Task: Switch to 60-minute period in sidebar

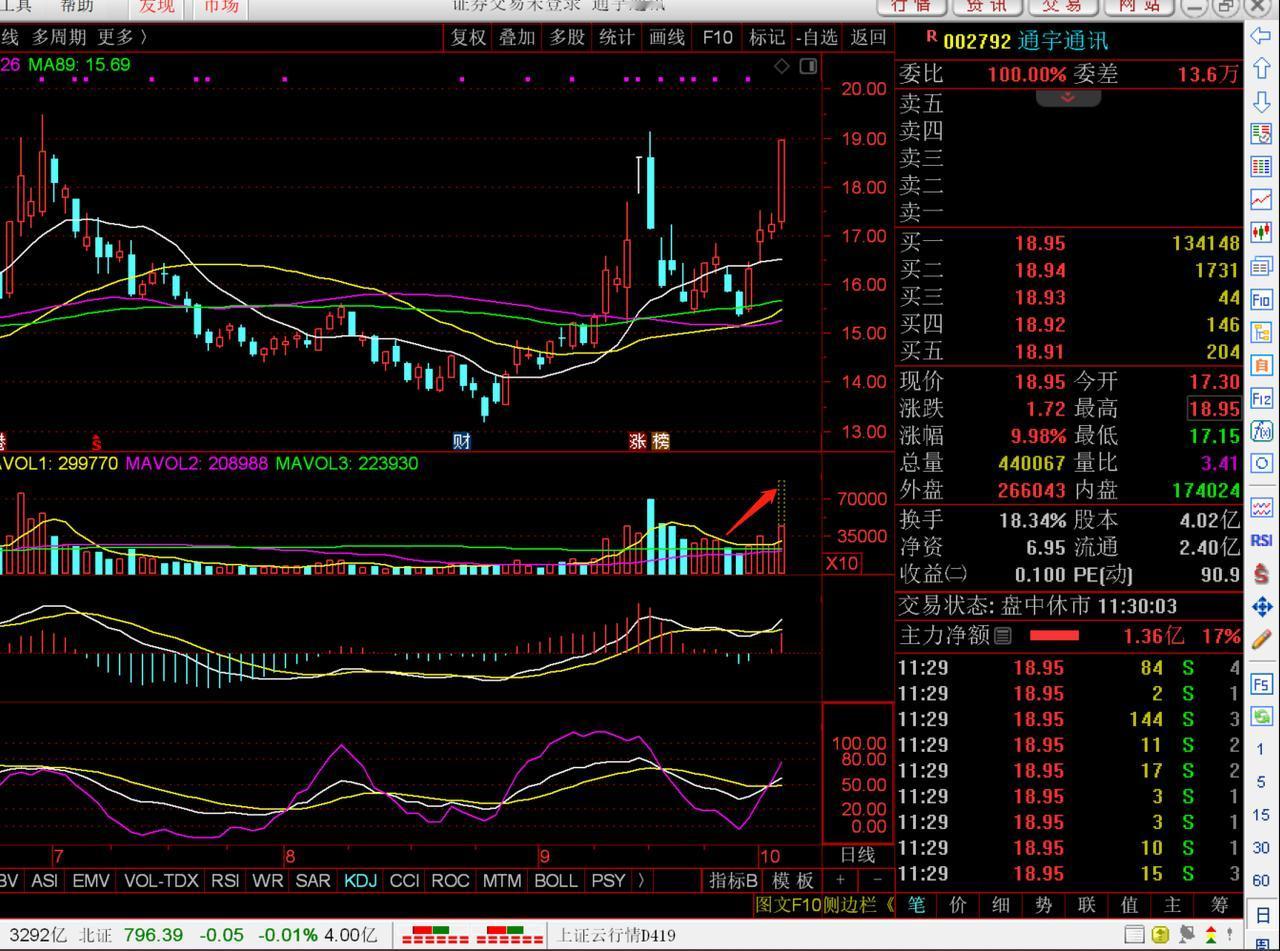Action: click(1261, 881)
